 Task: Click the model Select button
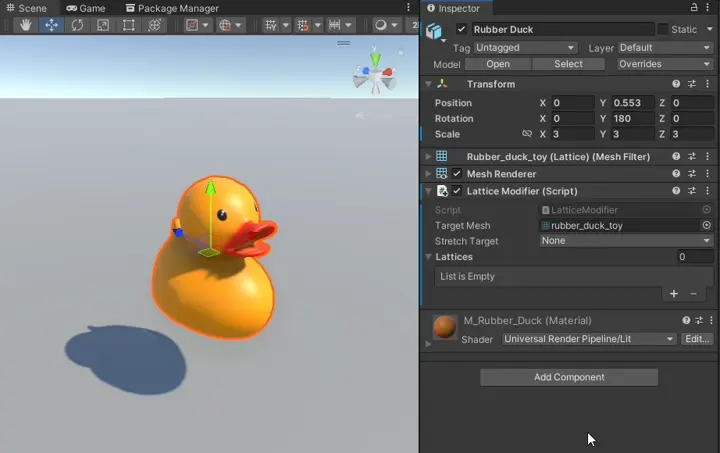568,64
